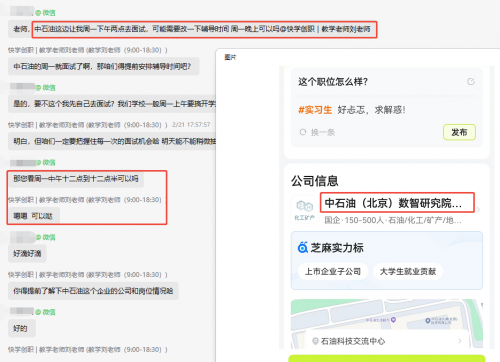The height and width of the screenshot is (362, 500).
Task: Click the message starting 是的，要不这个我先自己去面试
Action: point(112,104)
